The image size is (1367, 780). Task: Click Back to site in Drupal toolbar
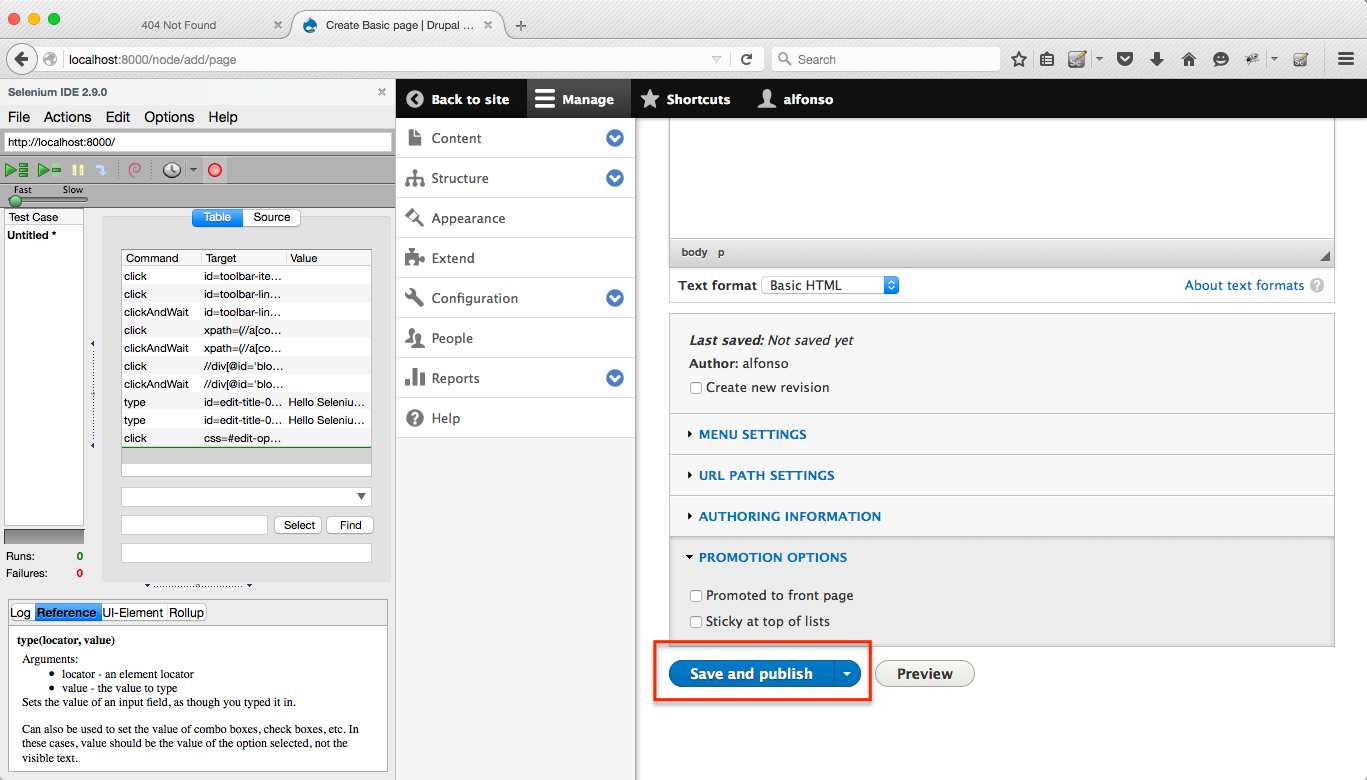coord(459,99)
